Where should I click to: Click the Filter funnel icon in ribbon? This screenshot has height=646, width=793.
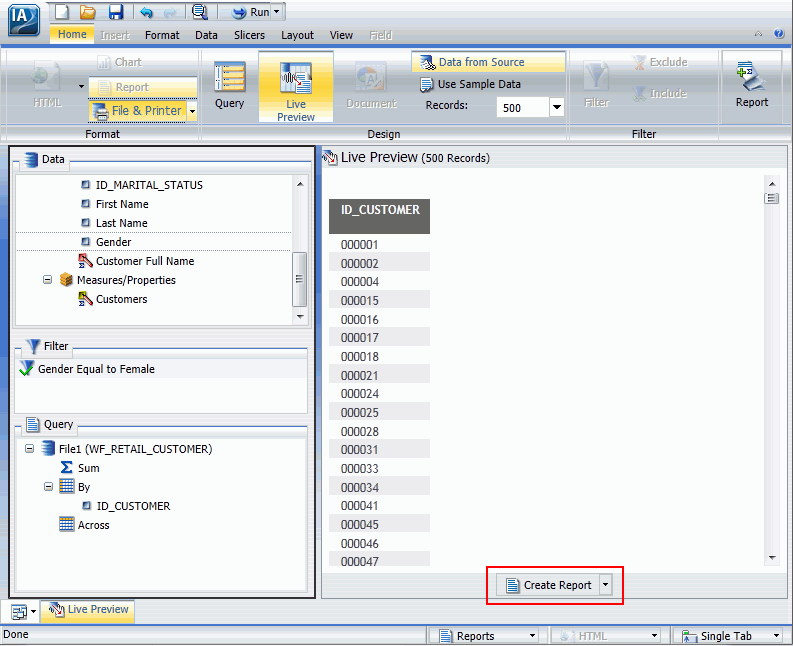pyautogui.click(x=597, y=85)
